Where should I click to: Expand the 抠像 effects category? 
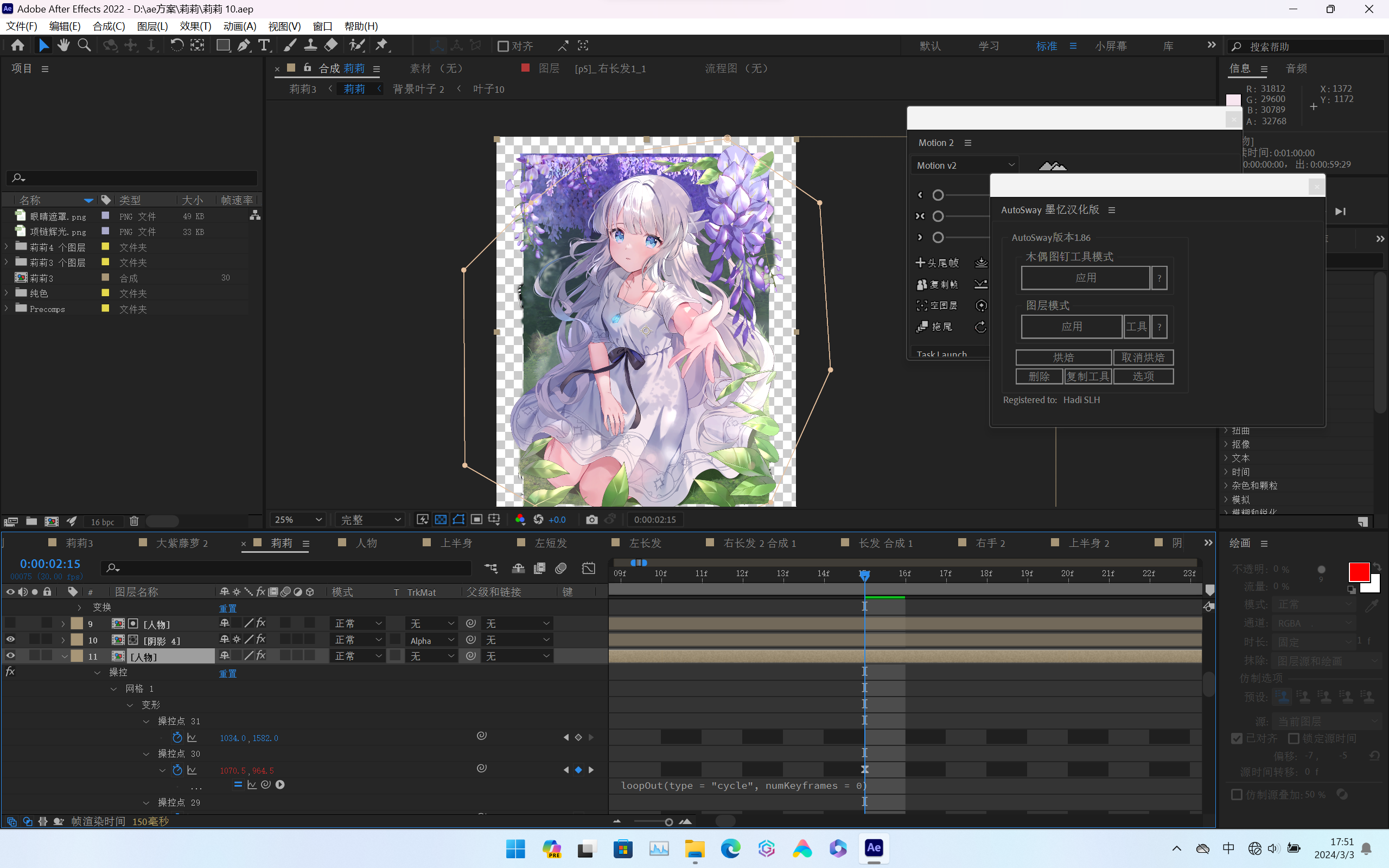(x=1226, y=444)
